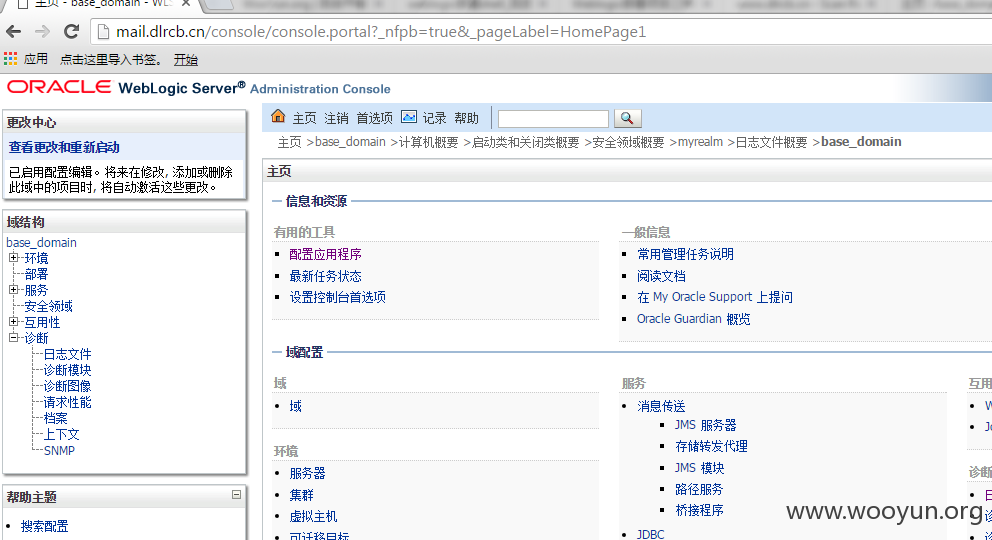This screenshot has height=540, width=992.
Task: Select 安全领域 in domain tree
Action: pos(48,306)
